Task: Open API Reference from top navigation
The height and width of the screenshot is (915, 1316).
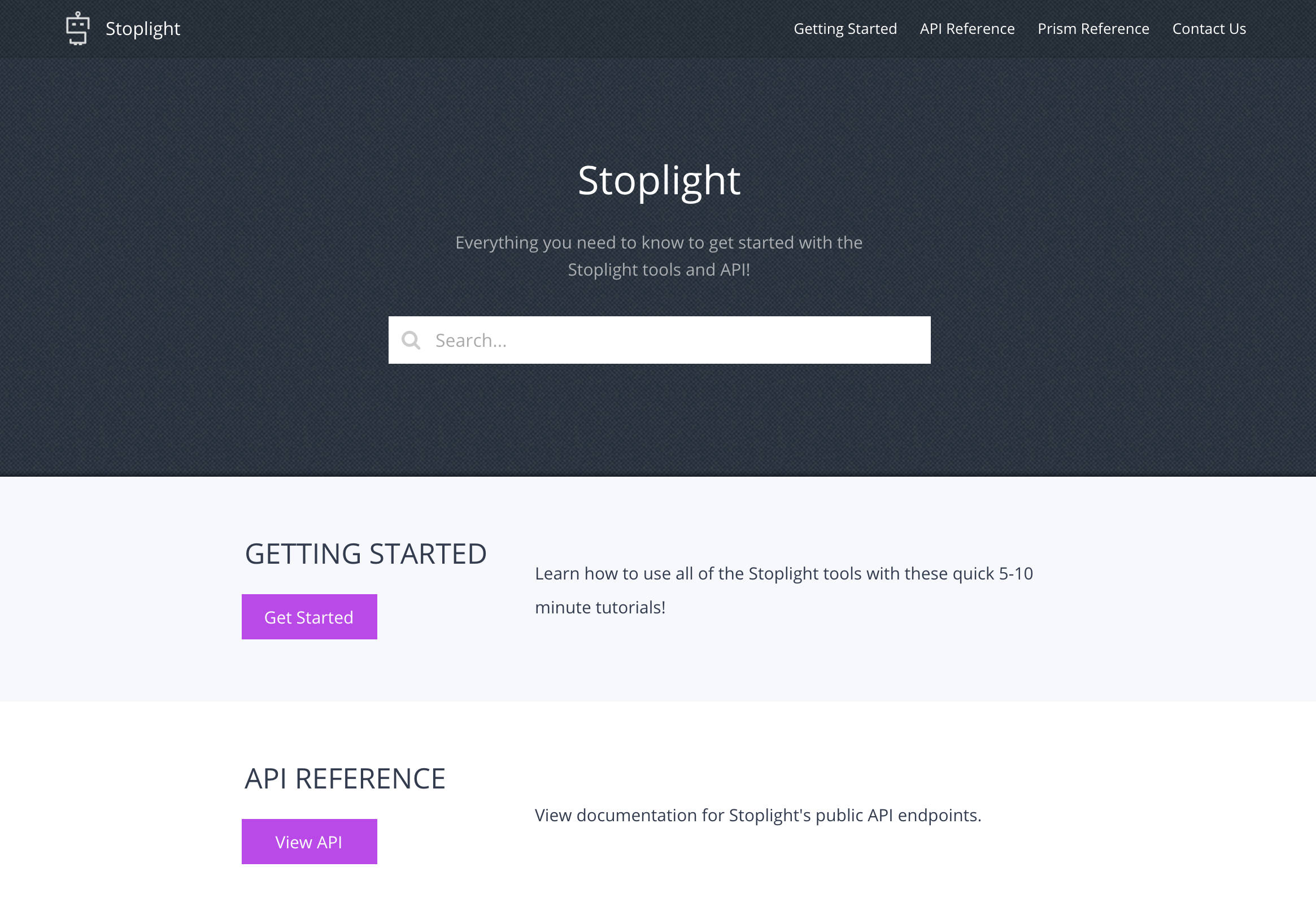Action: point(967,28)
